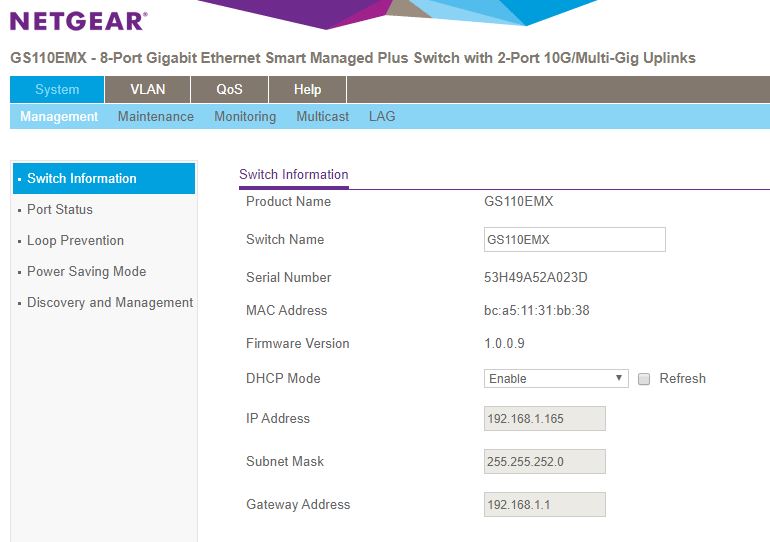Tick the Refresh checkbox

[644, 379]
